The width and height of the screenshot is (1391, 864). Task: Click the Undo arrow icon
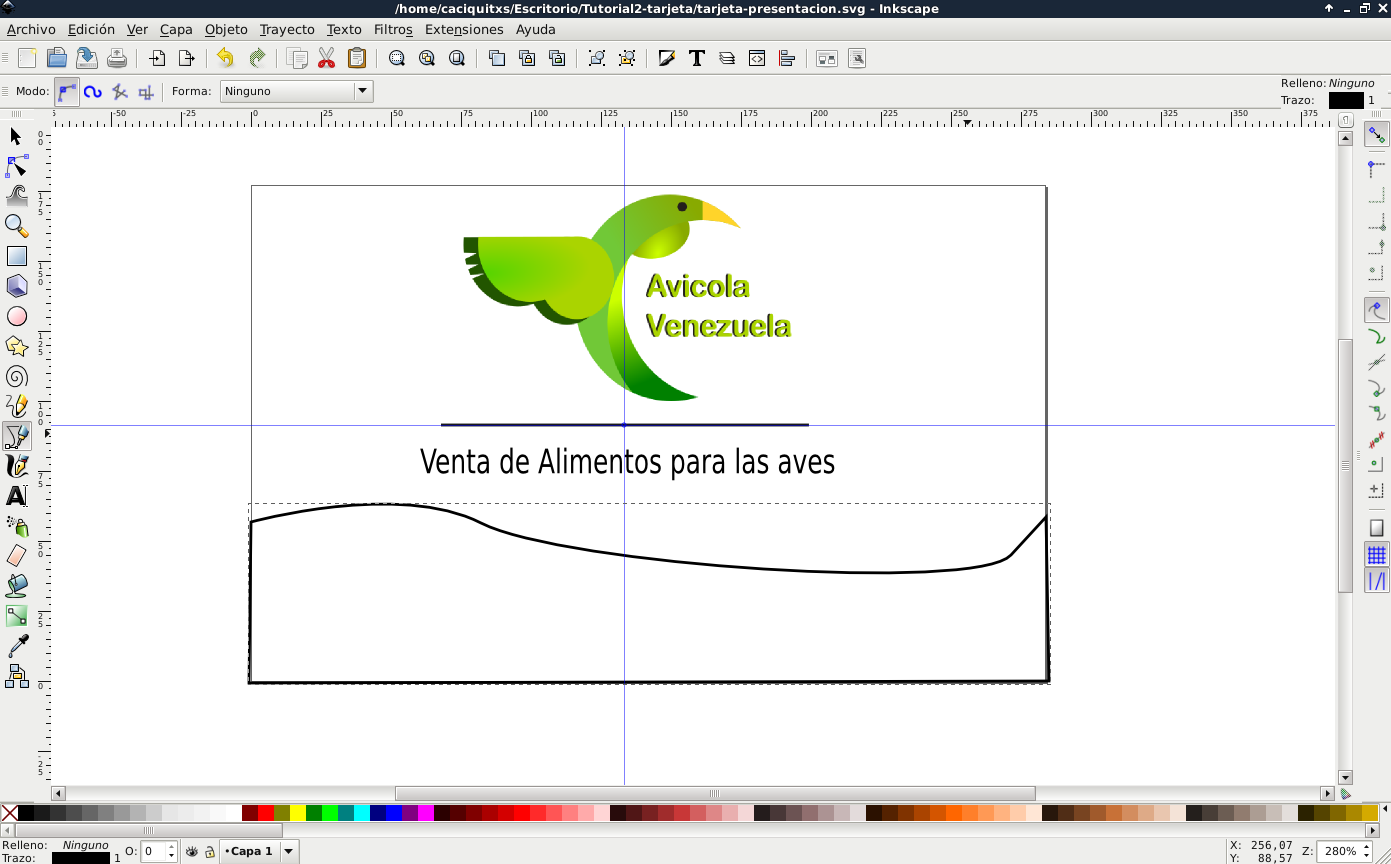click(x=225, y=58)
